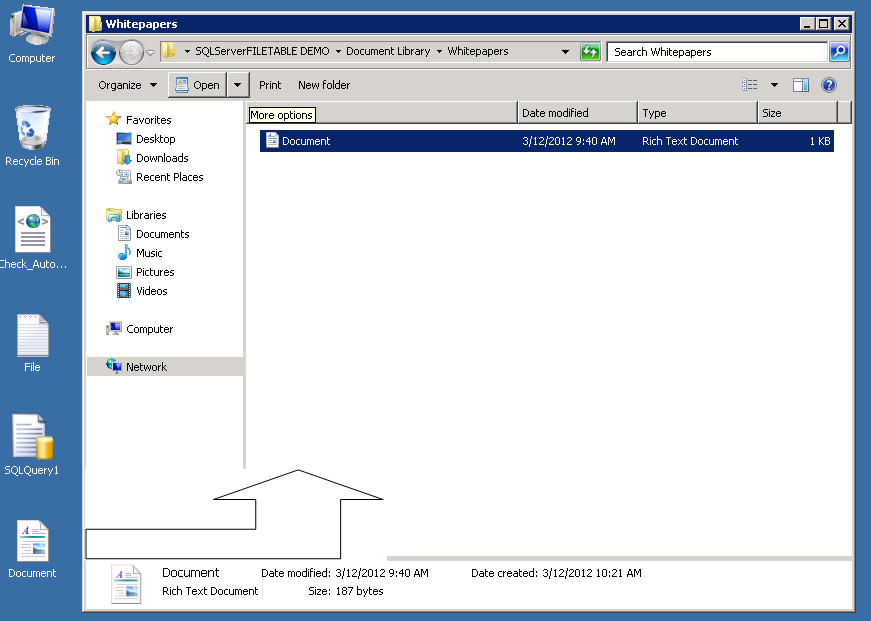
Task: Click the Back navigation arrow
Action: coord(103,52)
